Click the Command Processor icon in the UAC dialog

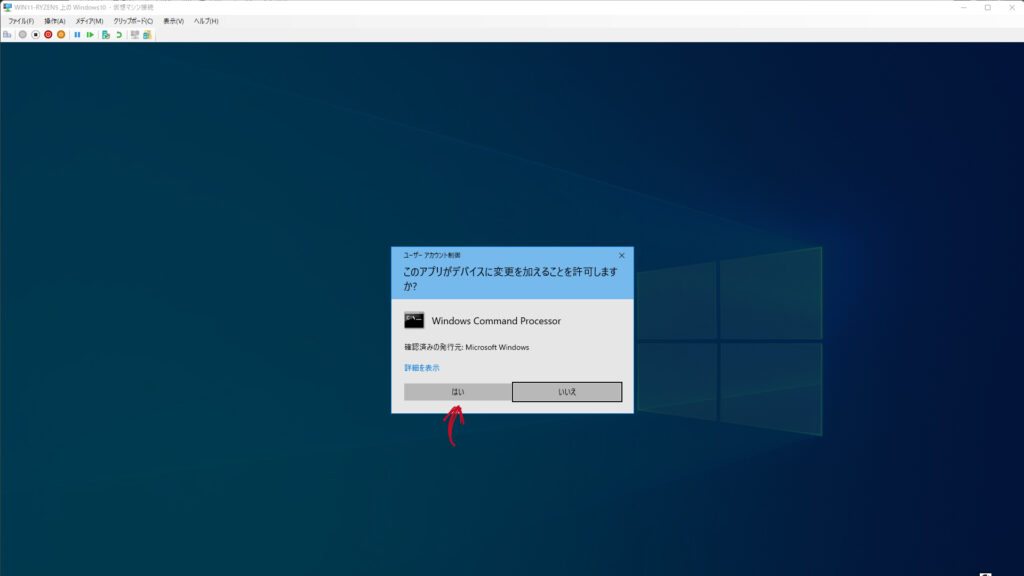point(414,321)
